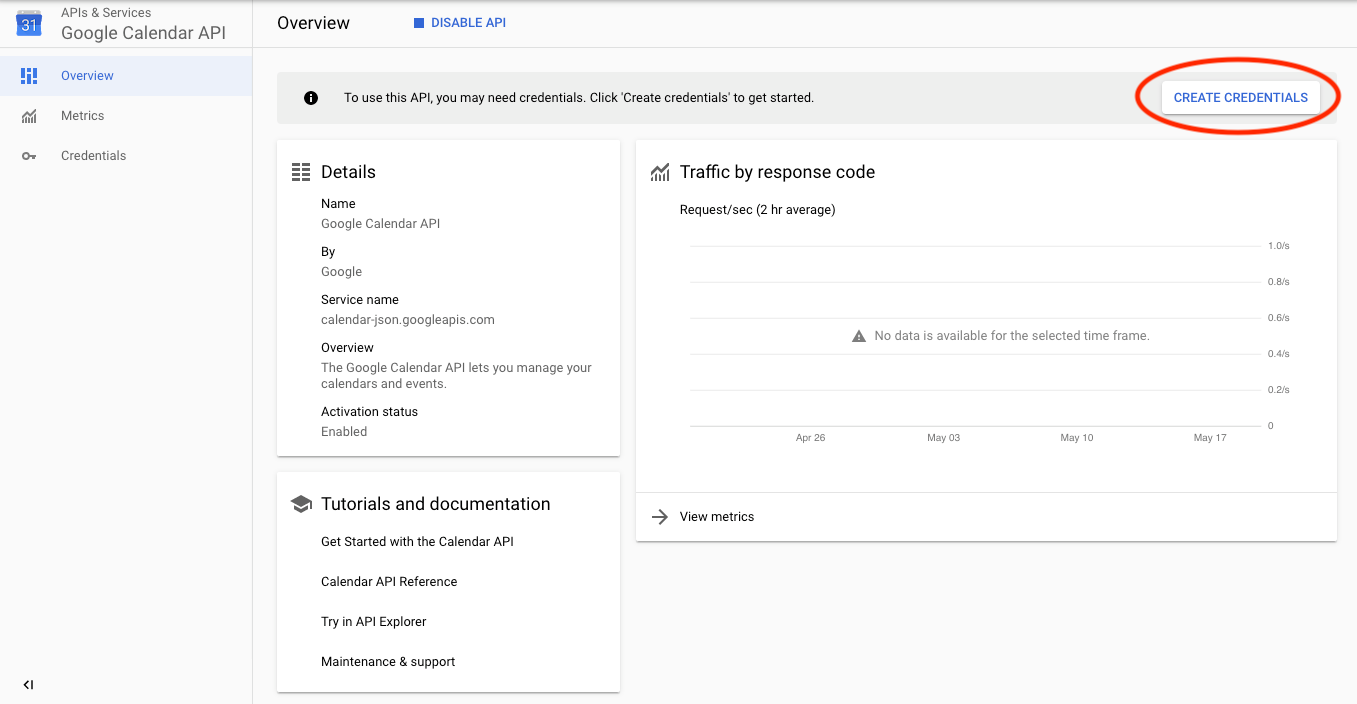Click the Google Calendar API logo icon
This screenshot has height=704, width=1357.
coord(29,23)
